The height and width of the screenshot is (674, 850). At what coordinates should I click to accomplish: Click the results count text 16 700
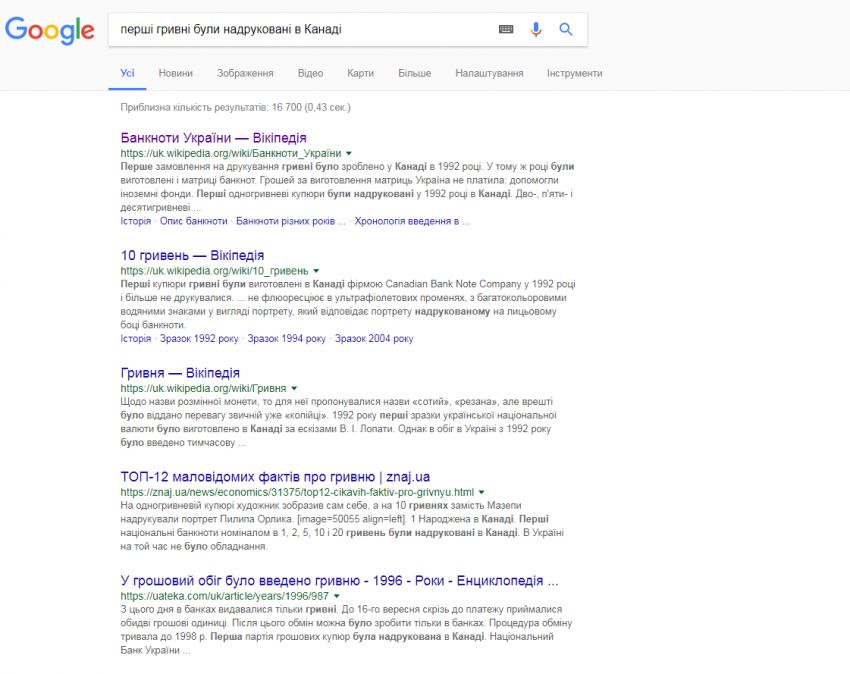point(235,107)
